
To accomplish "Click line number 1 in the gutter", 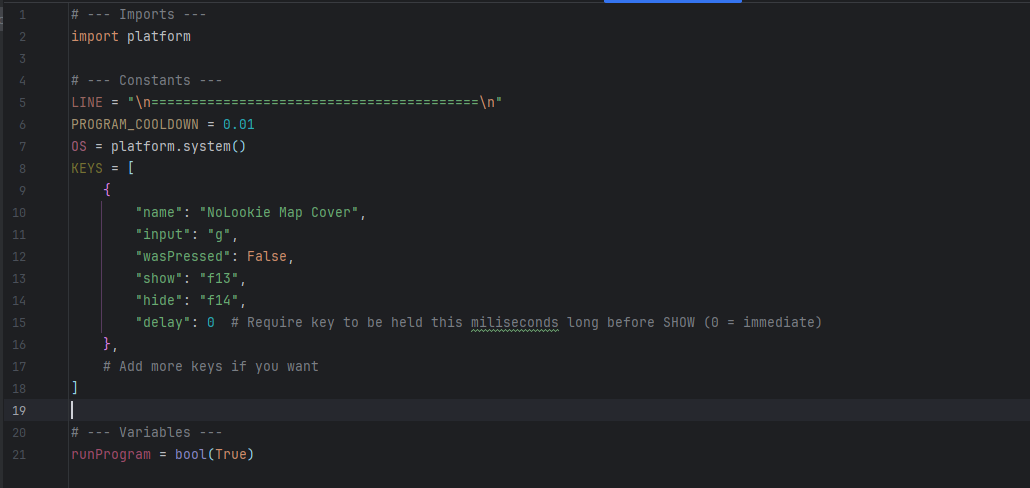I will pos(22,15).
